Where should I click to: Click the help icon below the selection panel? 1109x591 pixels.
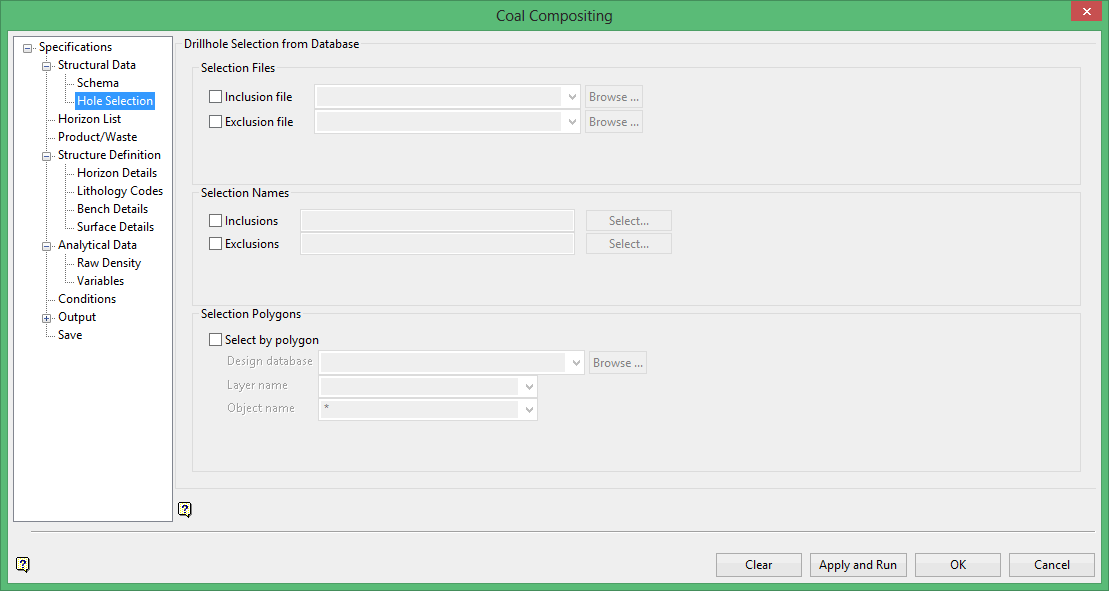pos(185,510)
